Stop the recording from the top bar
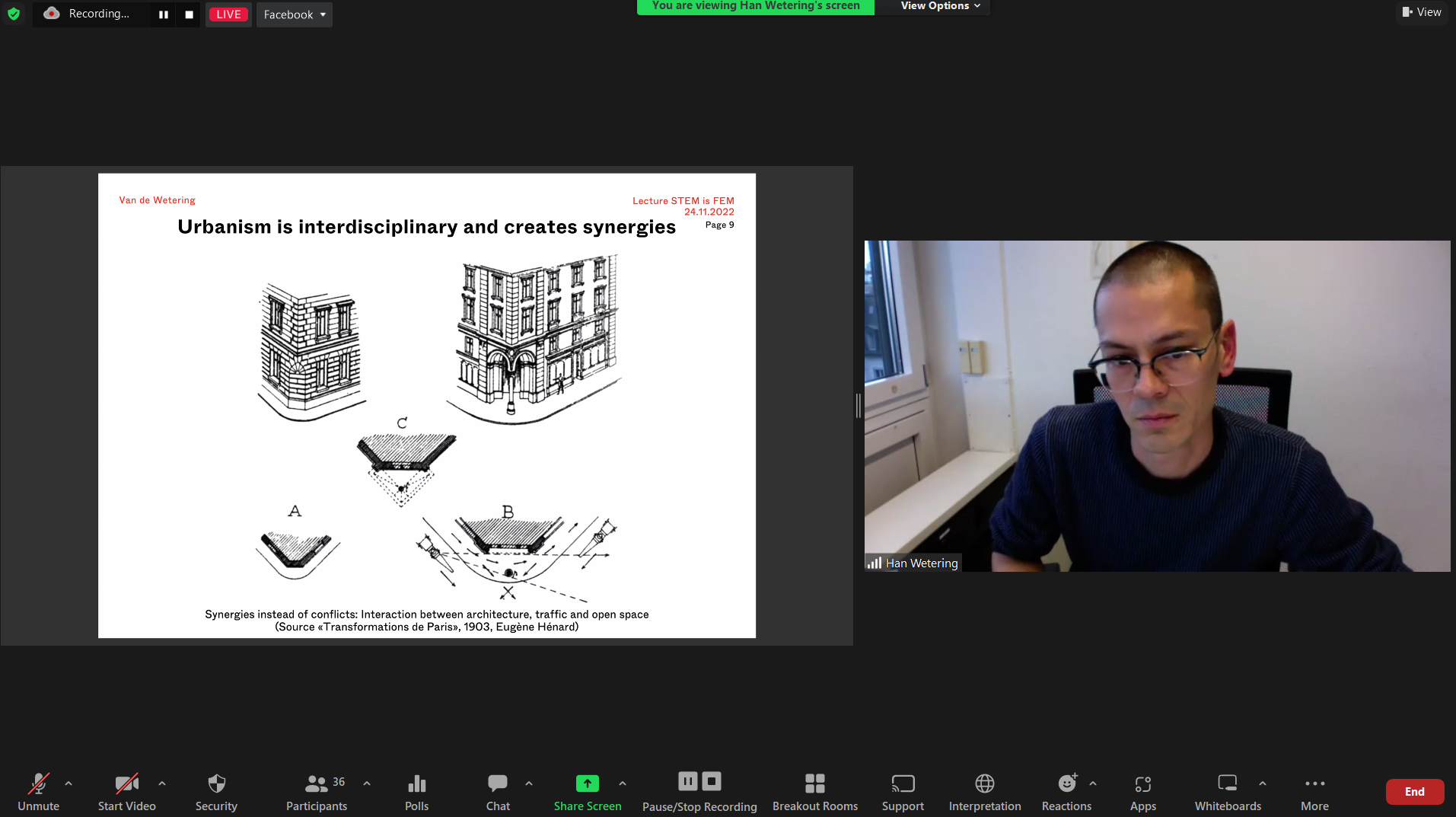The width and height of the screenshot is (1456, 817). [189, 14]
